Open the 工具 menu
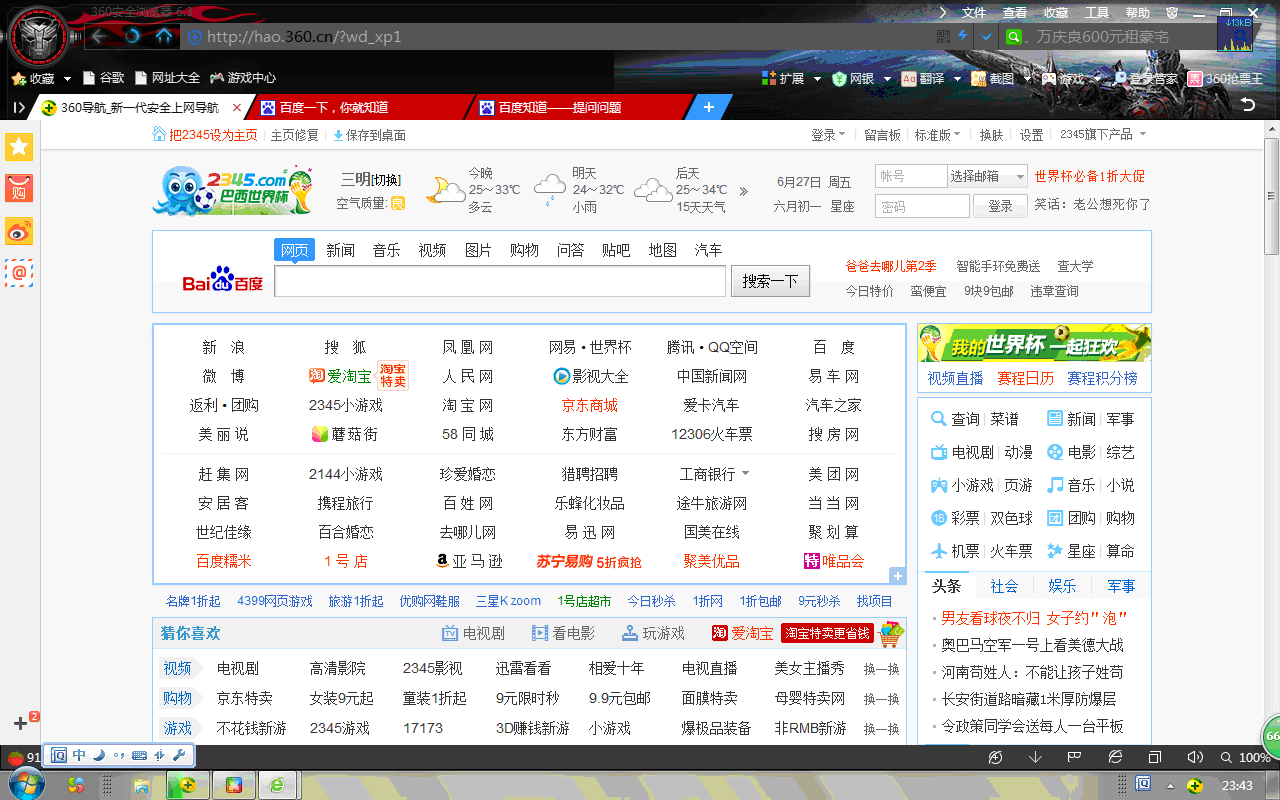The width and height of the screenshot is (1280, 800). coord(1097,13)
